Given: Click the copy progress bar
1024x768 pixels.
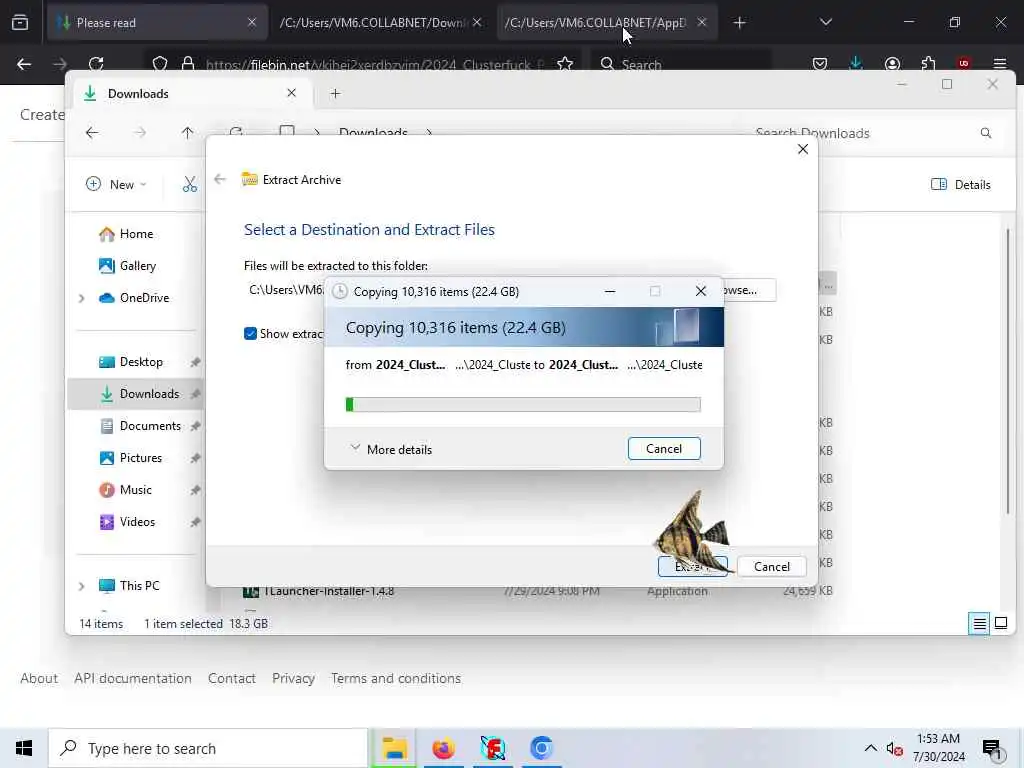Looking at the screenshot, I should [x=522, y=405].
